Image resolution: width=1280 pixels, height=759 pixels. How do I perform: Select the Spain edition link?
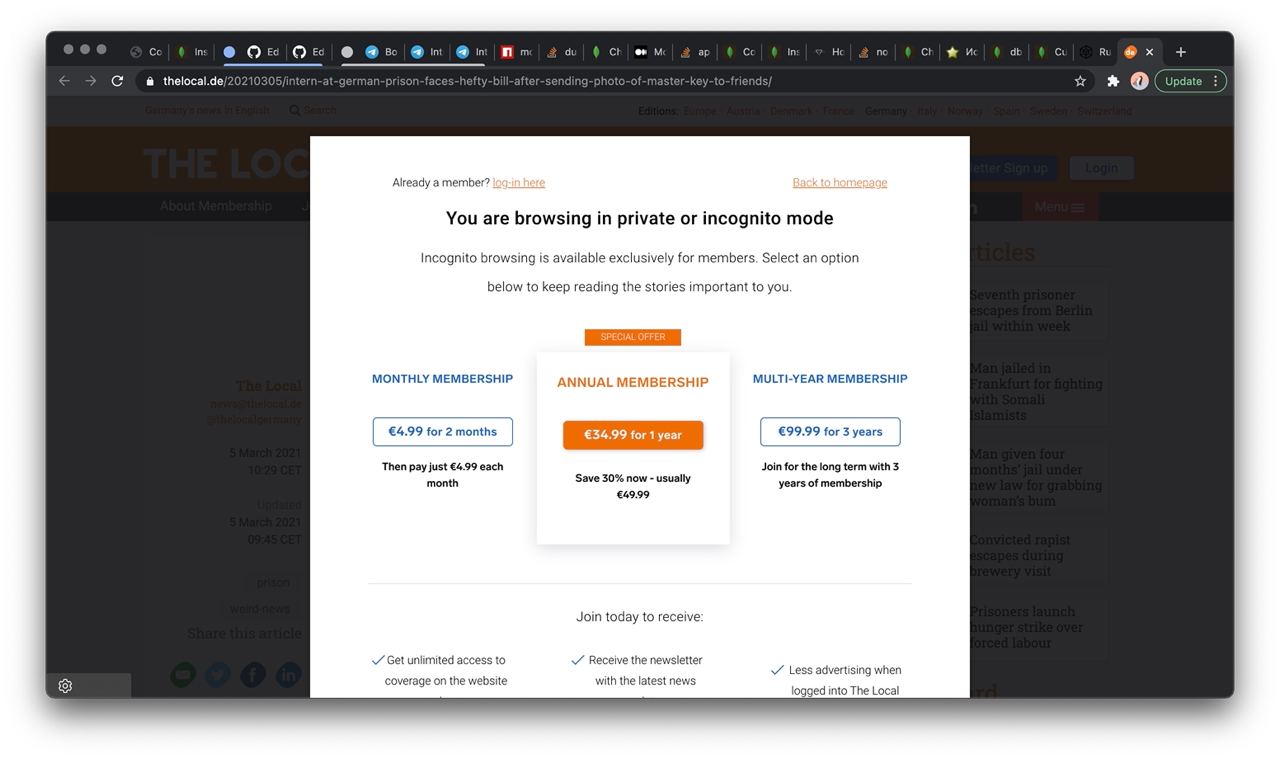tap(1006, 111)
